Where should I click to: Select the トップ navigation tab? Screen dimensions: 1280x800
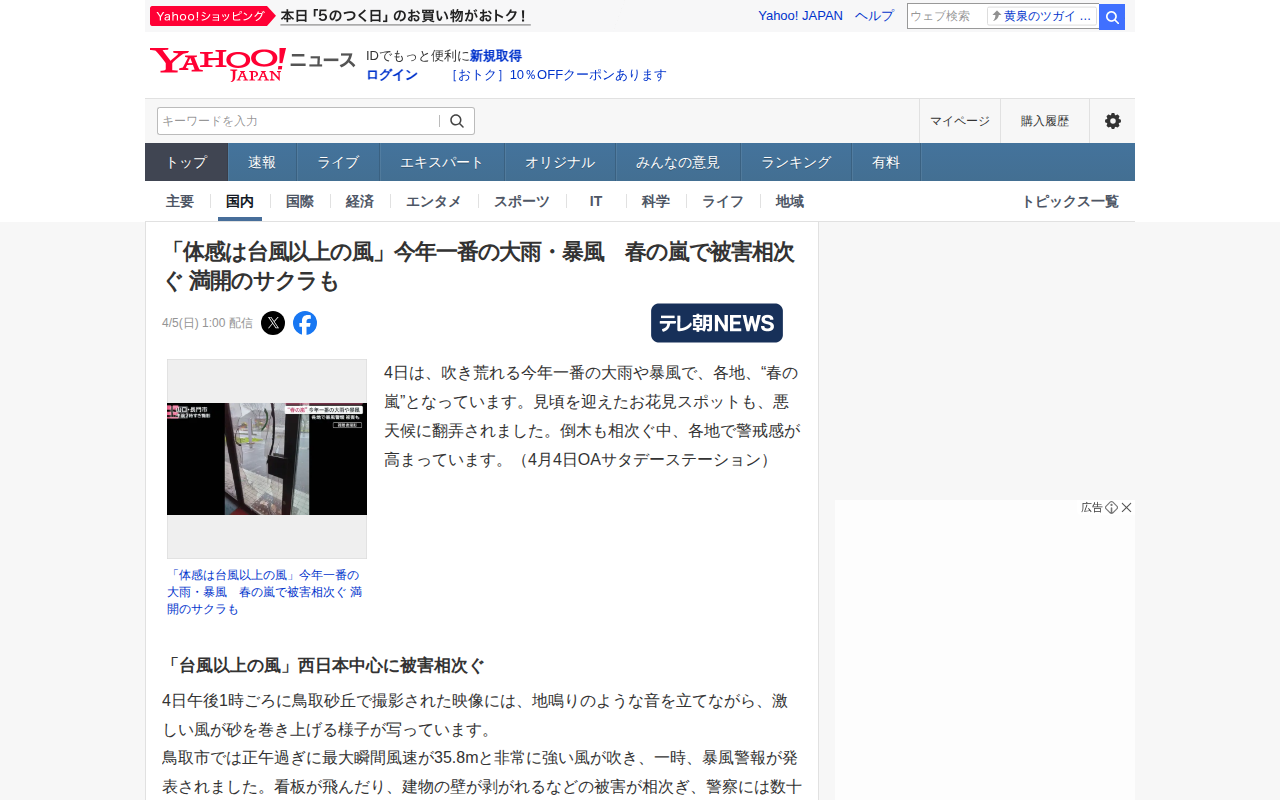(x=186, y=162)
